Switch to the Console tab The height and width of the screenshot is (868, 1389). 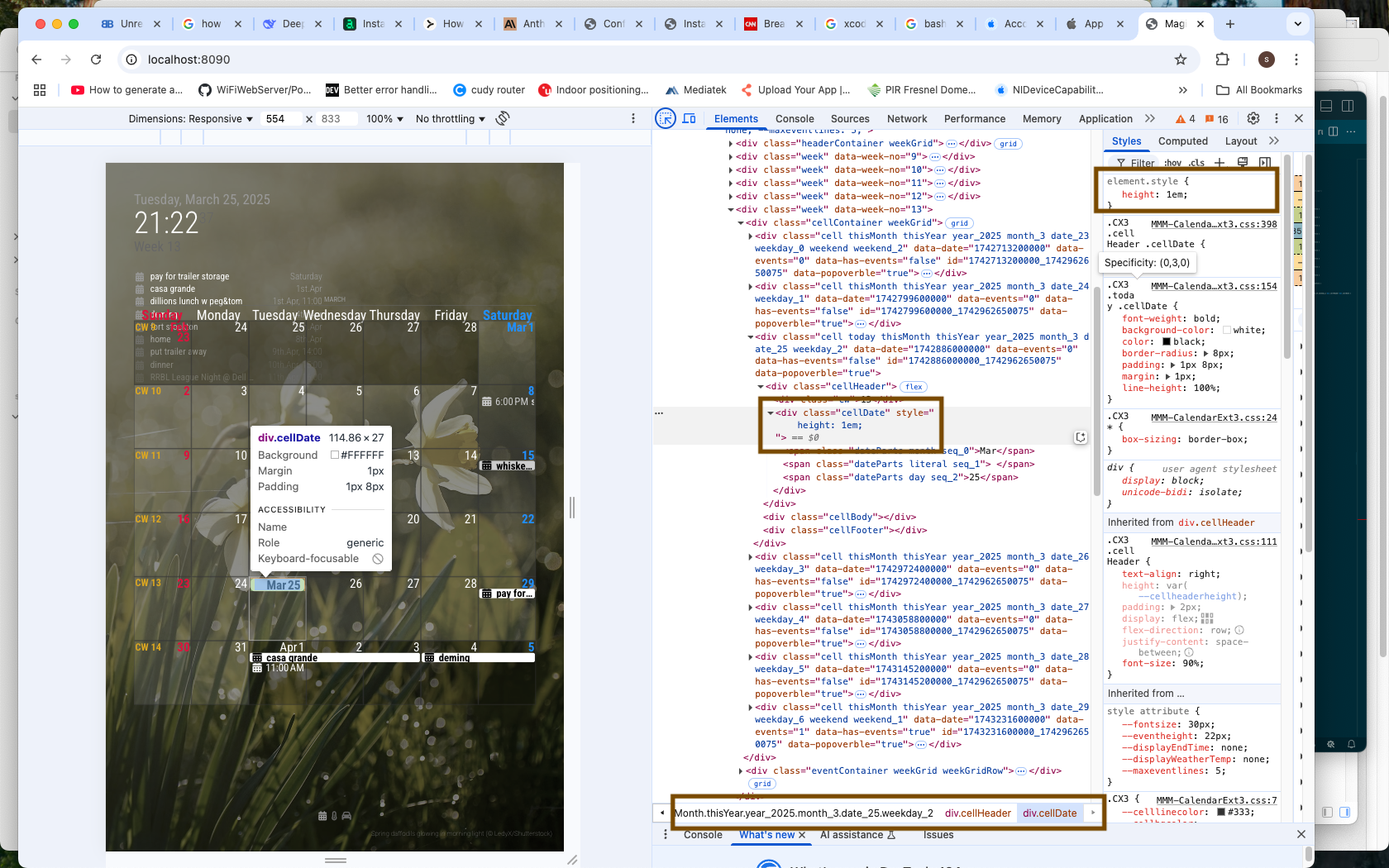tap(795, 119)
